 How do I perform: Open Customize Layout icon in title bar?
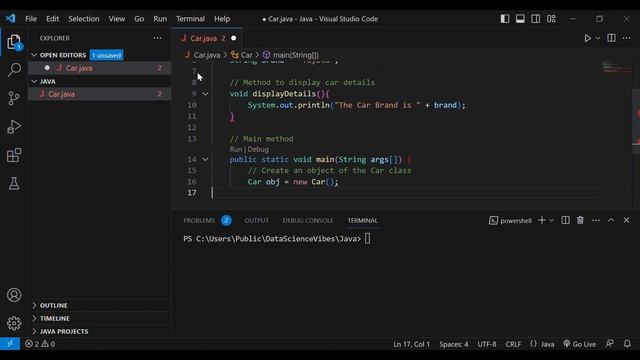(551, 19)
